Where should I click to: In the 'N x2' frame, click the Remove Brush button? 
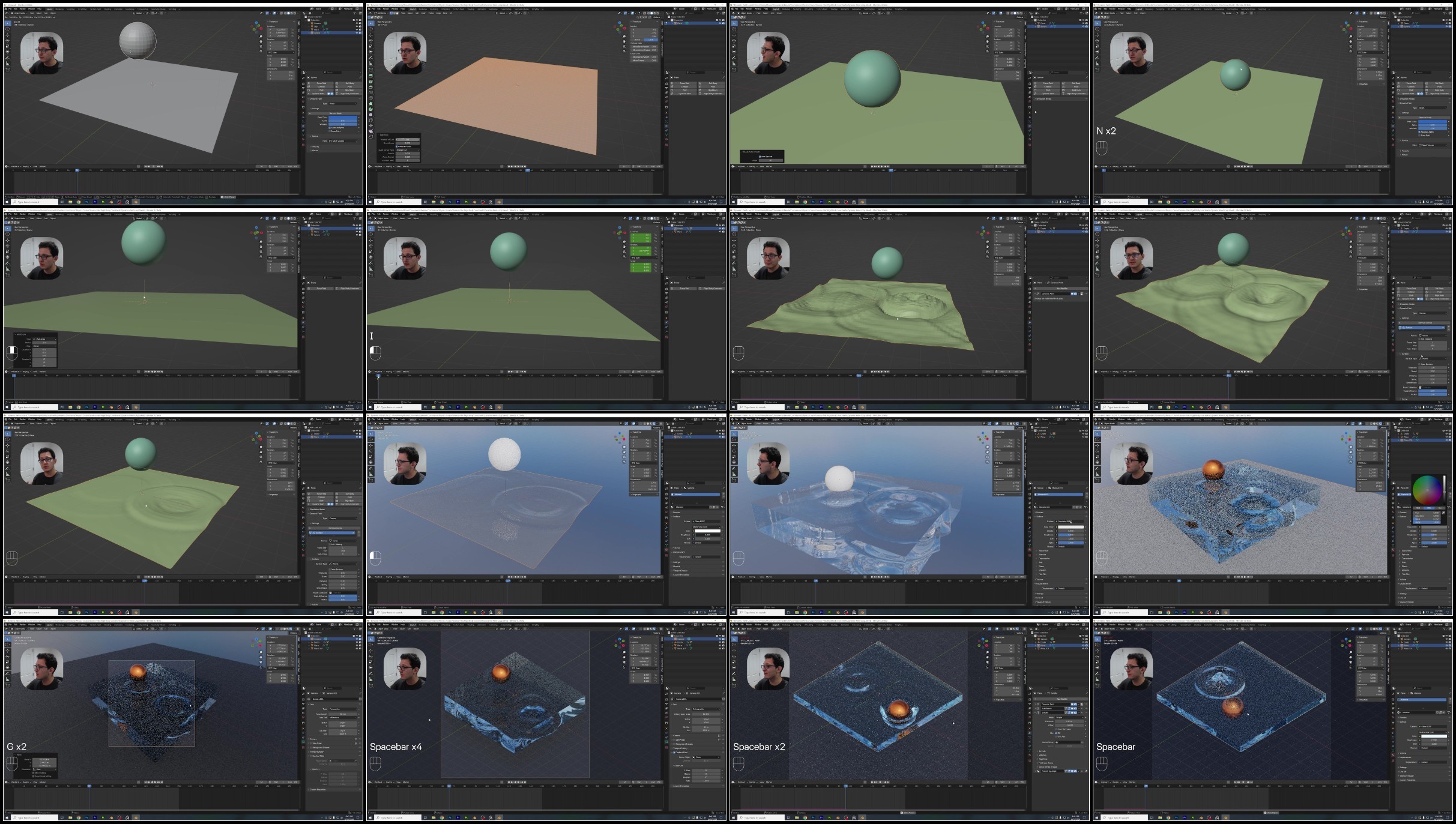point(1424,118)
